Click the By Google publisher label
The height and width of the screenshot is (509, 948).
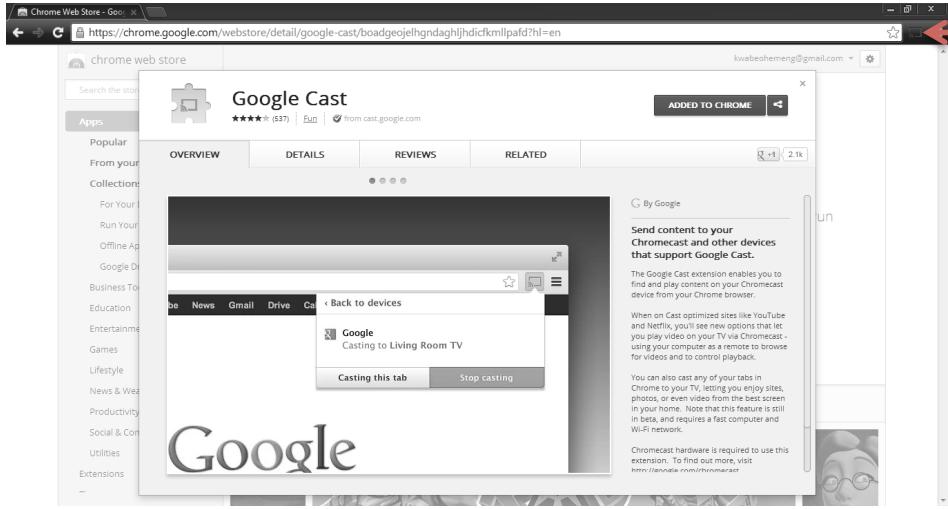[x=656, y=204]
